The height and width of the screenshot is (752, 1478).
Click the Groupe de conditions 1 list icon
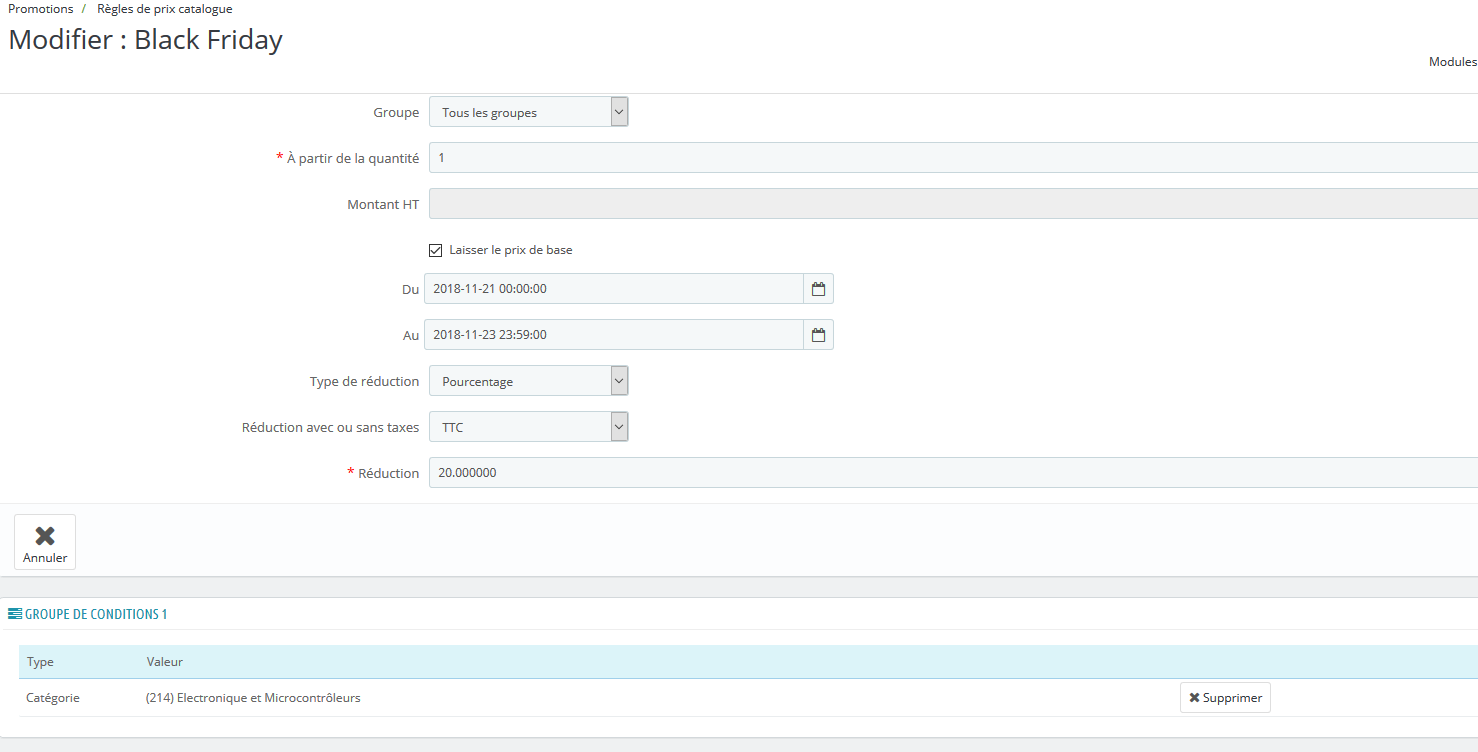click(15, 614)
